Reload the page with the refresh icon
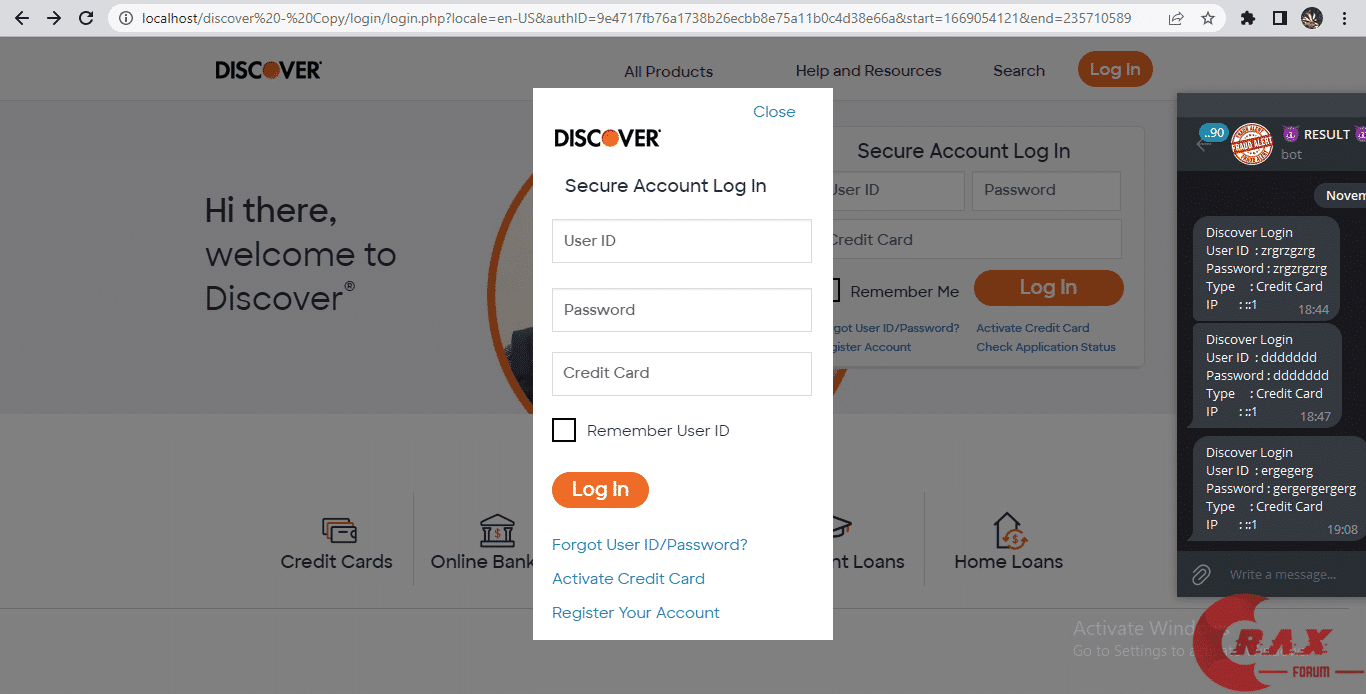This screenshot has width=1366, height=694. click(x=86, y=18)
